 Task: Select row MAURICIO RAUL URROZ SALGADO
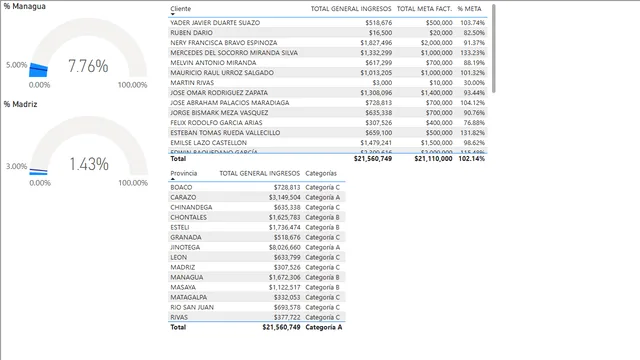(327, 73)
